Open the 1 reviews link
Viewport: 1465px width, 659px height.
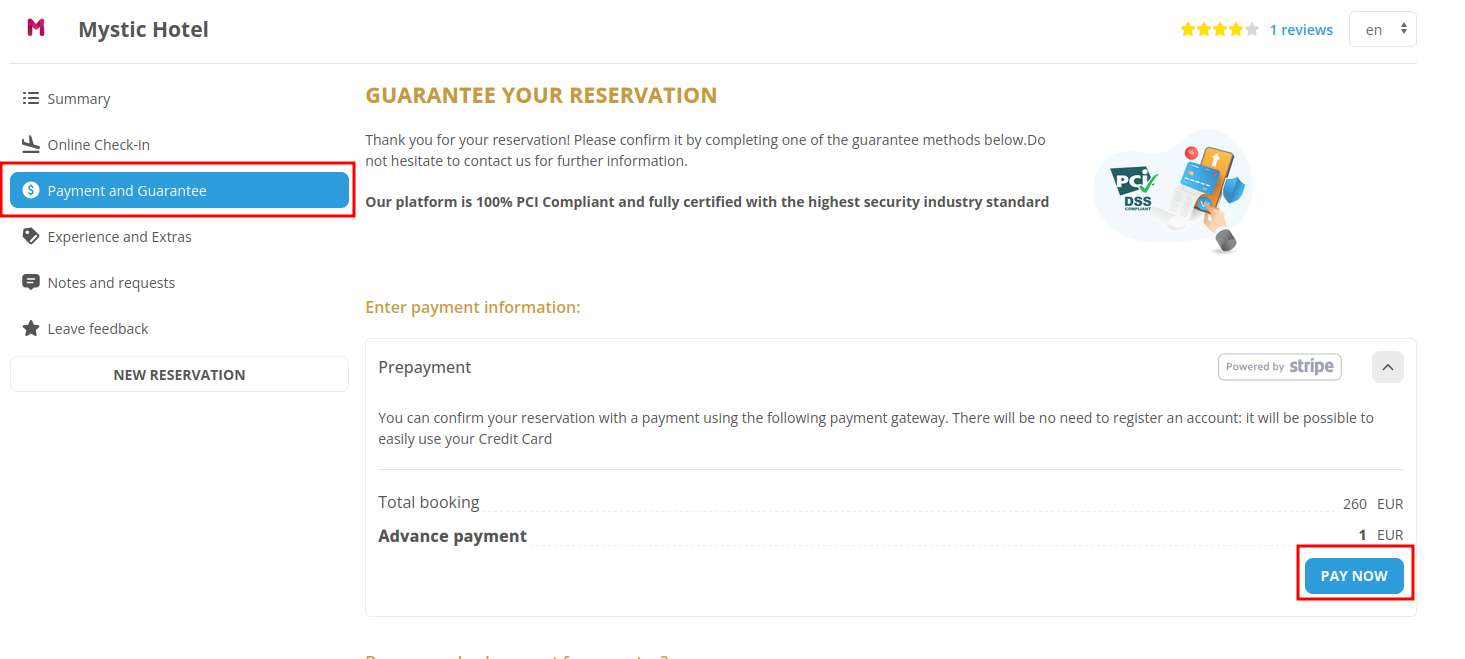pyautogui.click(x=1300, y=30)
